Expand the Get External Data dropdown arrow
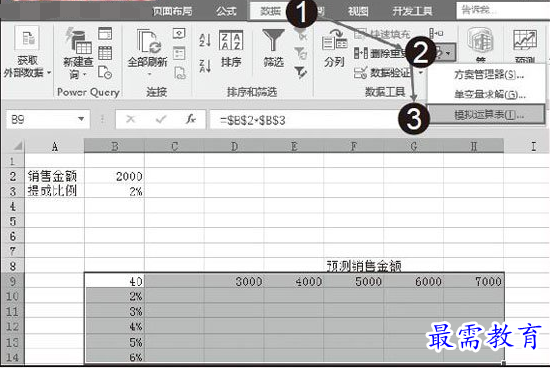Image resolution: width=550 pixels, height=368 pixels. [49, 73]
